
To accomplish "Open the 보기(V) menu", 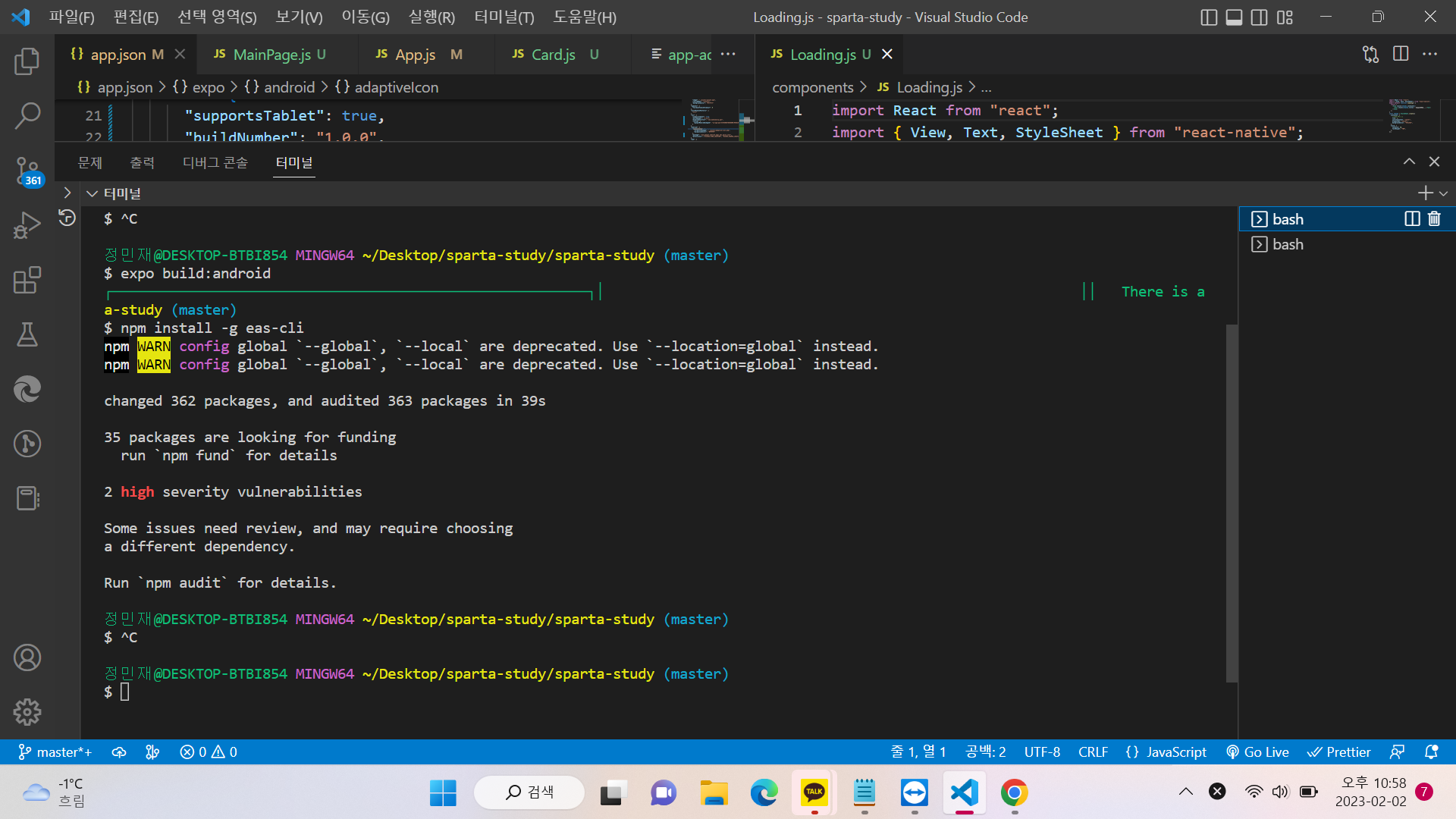I will pyautogui.click(x=299, y=17).
